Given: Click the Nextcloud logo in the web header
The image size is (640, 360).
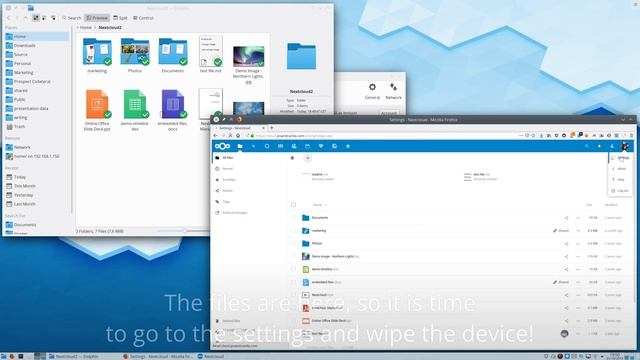Looking at the screenshot, I should pos(222,146).
